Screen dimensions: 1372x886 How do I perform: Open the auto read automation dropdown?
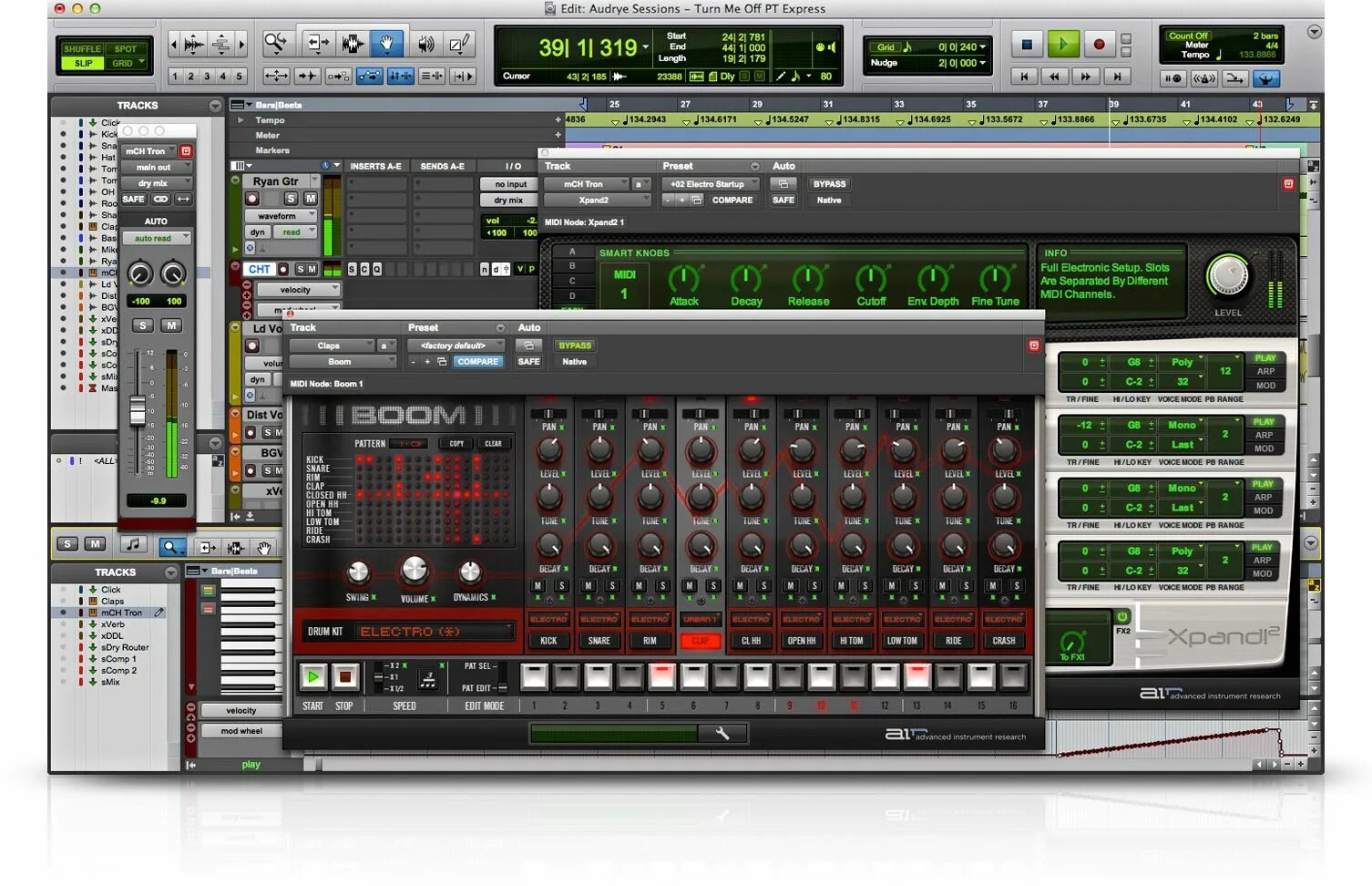tap(157, 238)
